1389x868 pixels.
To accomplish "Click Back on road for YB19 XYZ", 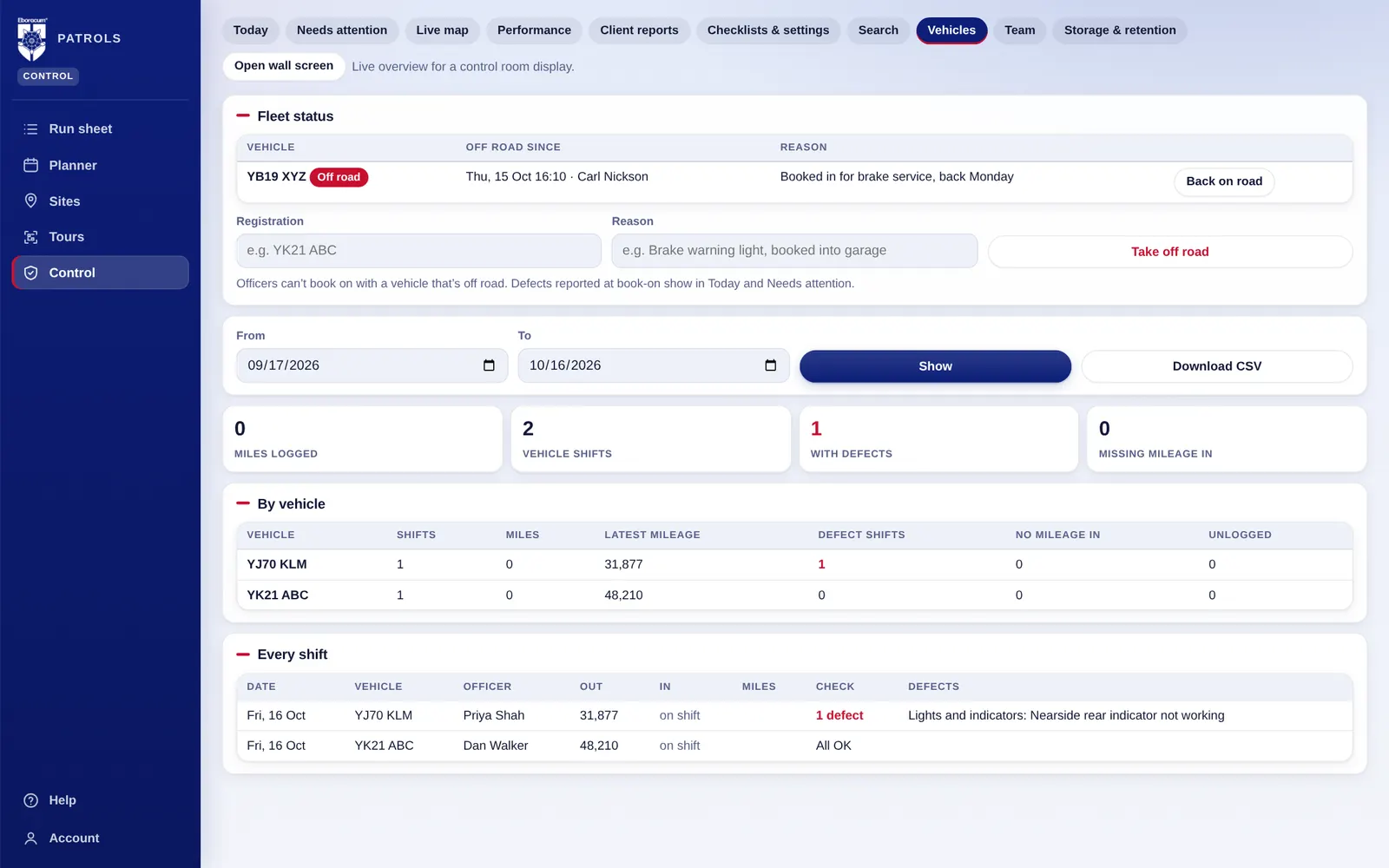I will click(1224, 181).
